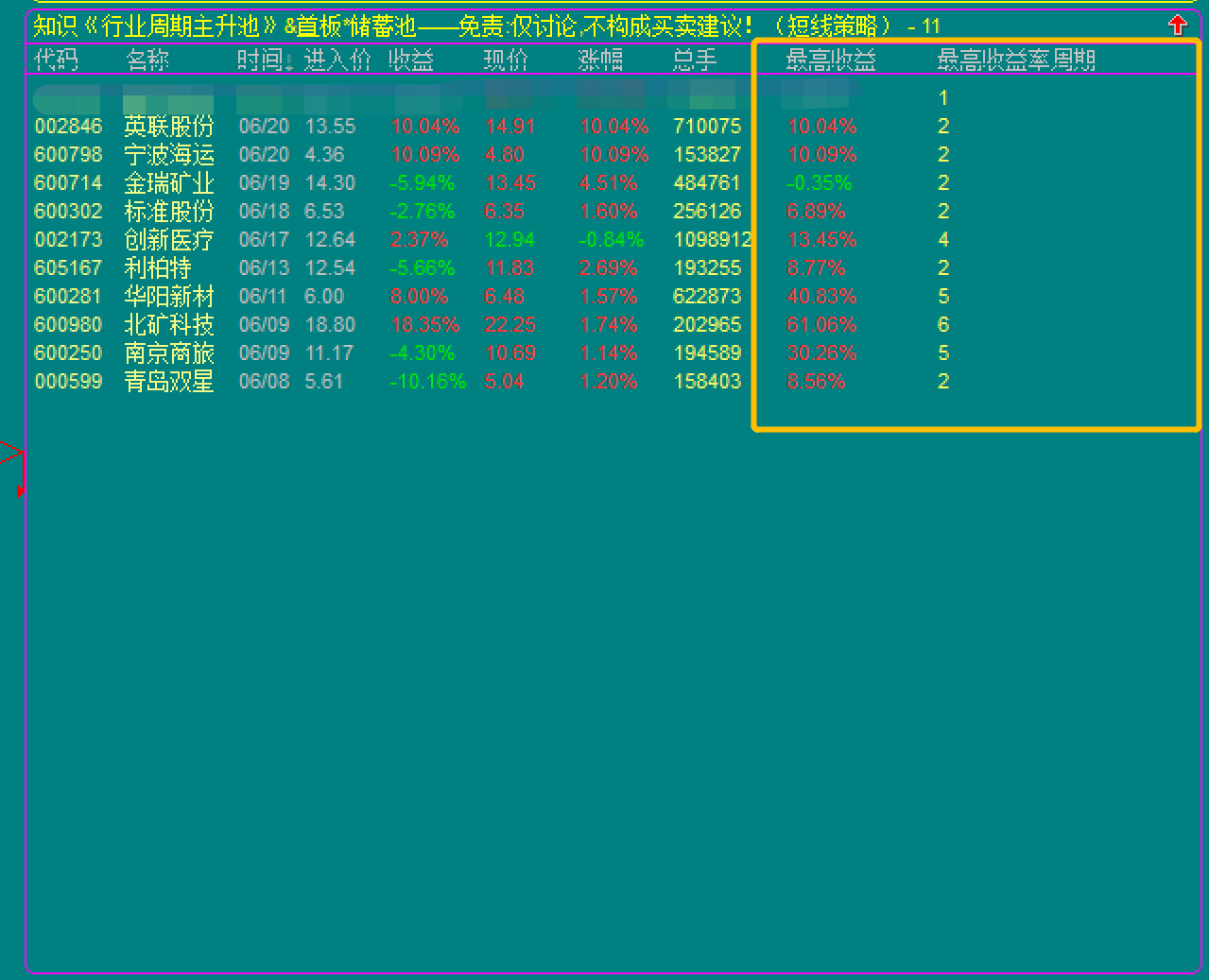The image size is (1209, 980).
Task: Click volume value 1098912
Action: (x=713, y=240)
